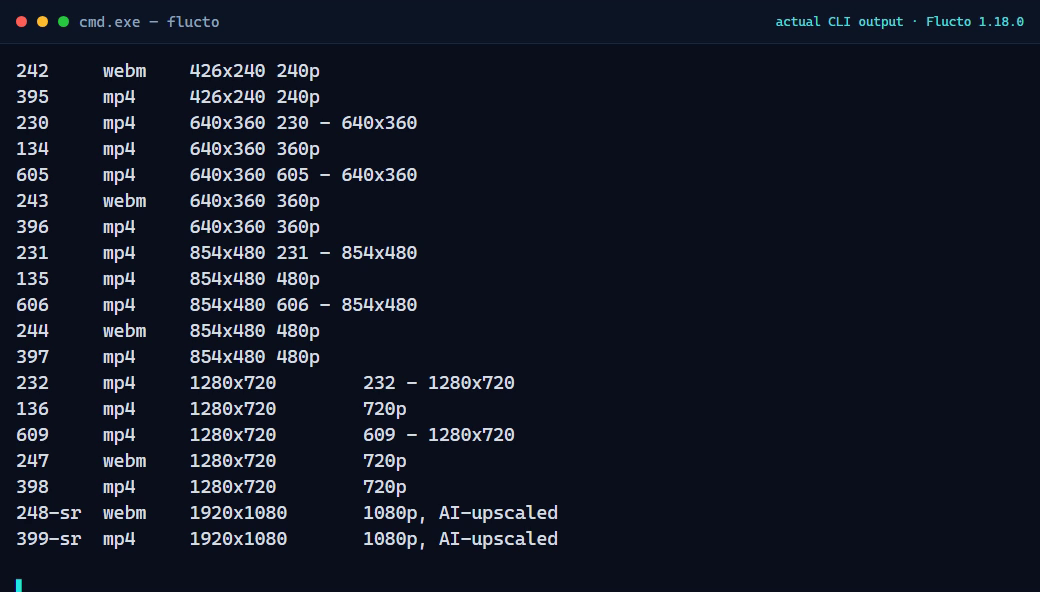Click "webm" in the 244 row

[125, 331]
